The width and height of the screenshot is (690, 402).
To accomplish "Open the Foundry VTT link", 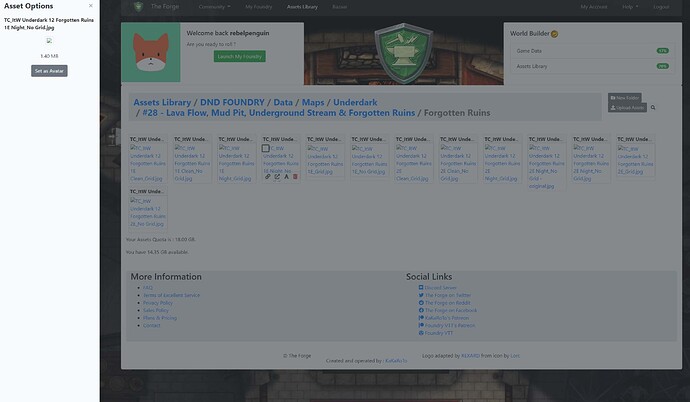I will pyautogui.click(x=436, y=333).
